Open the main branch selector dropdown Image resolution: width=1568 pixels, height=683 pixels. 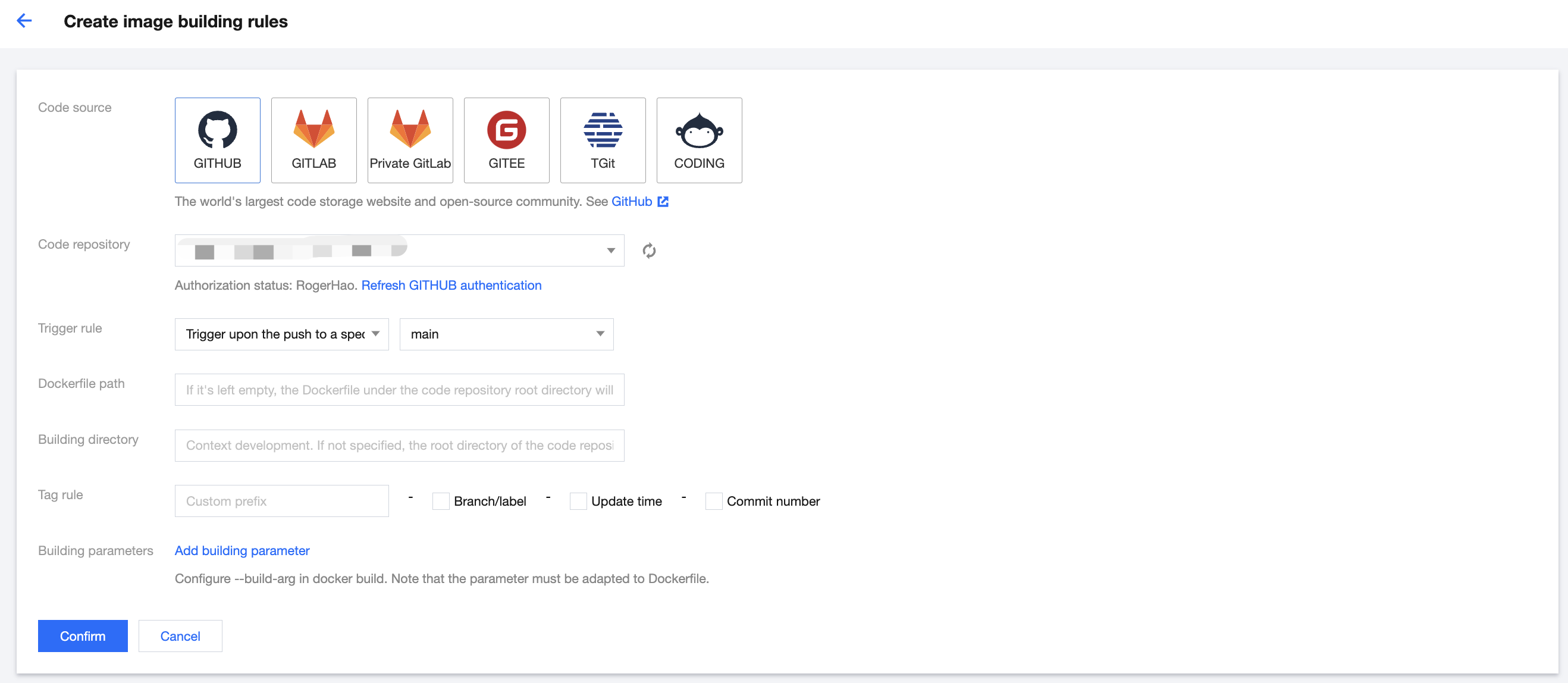(x=506, y=334)
